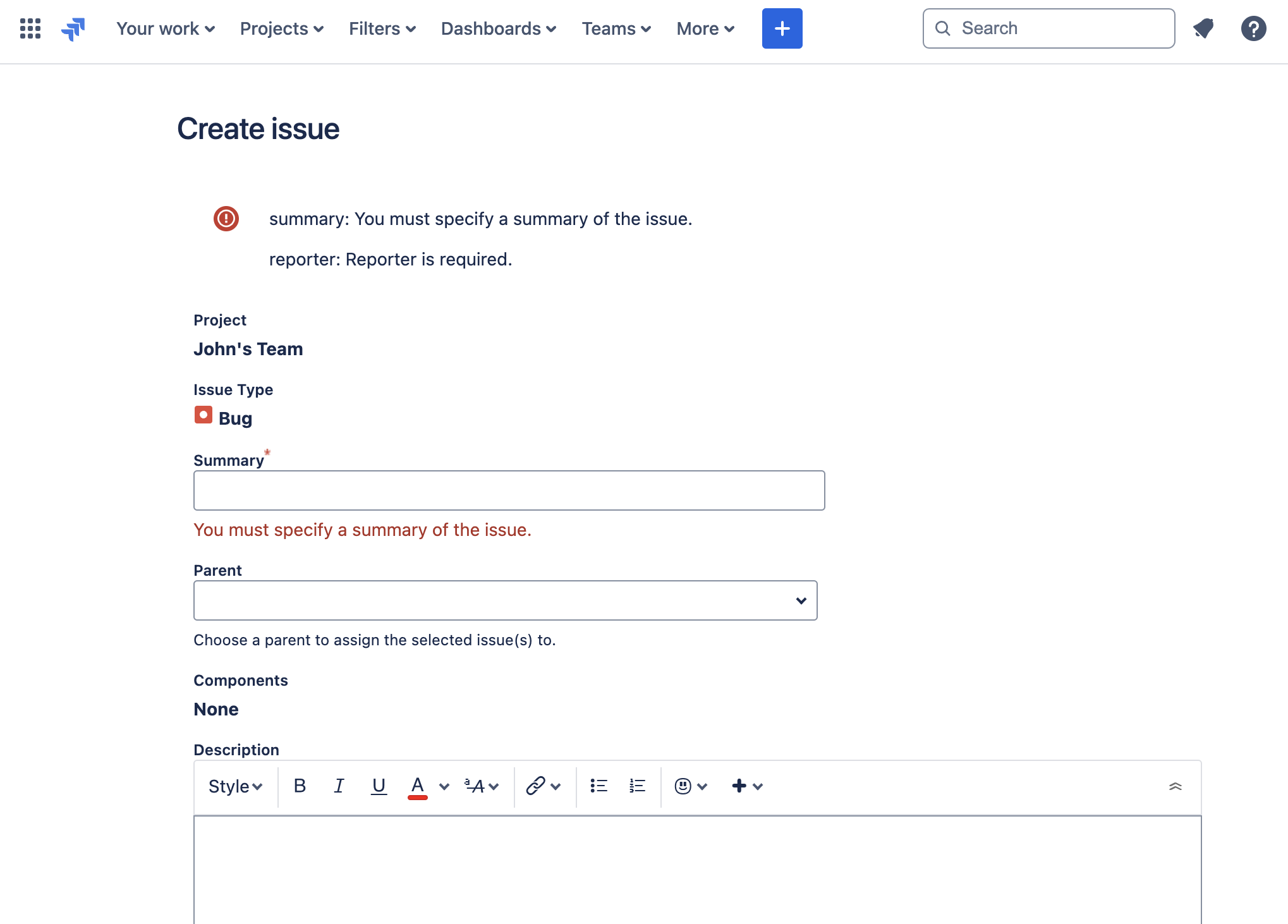The height and width of the screenshot is (924, 1288).
Task: Insert a numbered list
Action: pos(637,786)
